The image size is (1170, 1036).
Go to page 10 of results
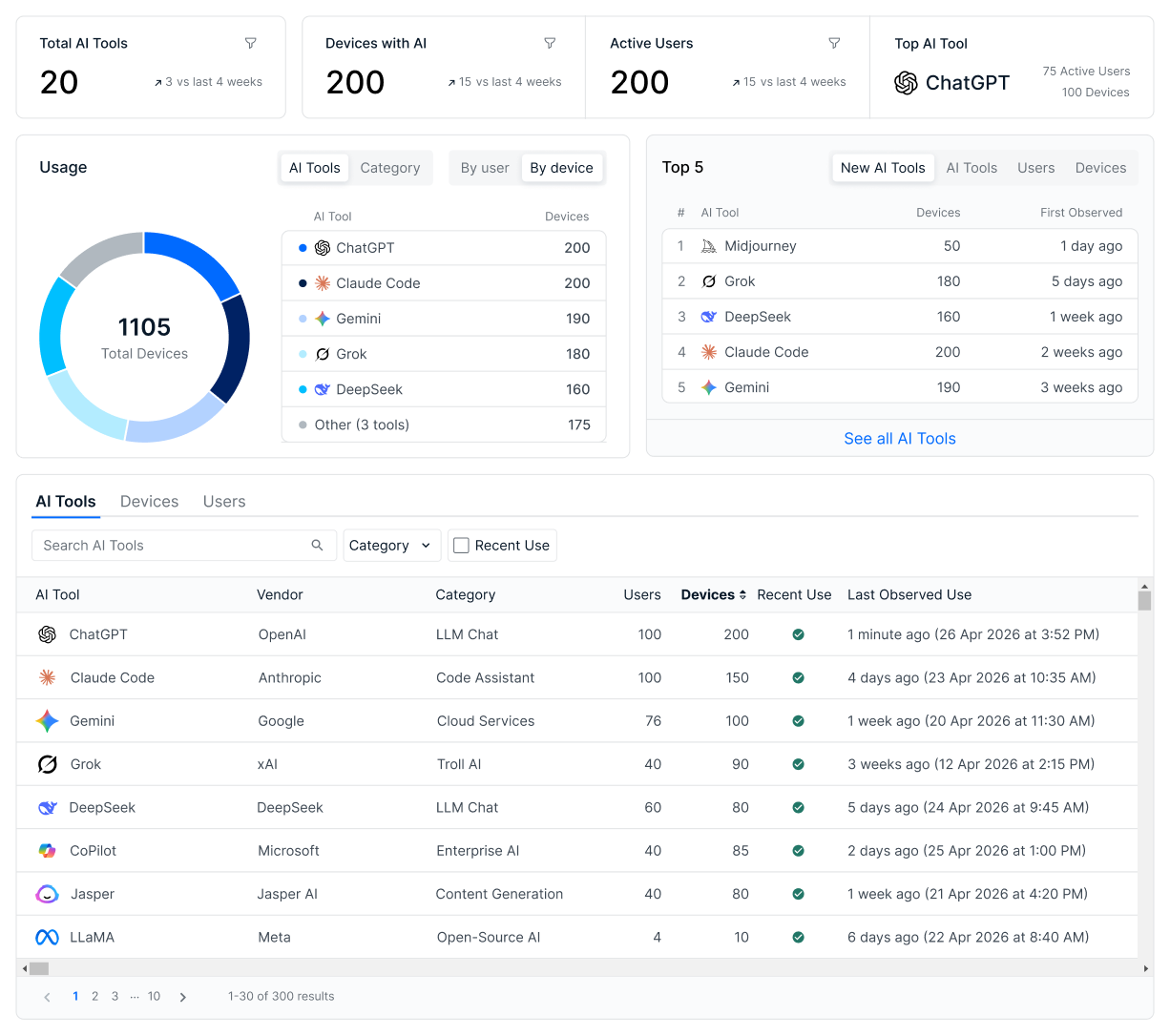[x=154, y=996]
